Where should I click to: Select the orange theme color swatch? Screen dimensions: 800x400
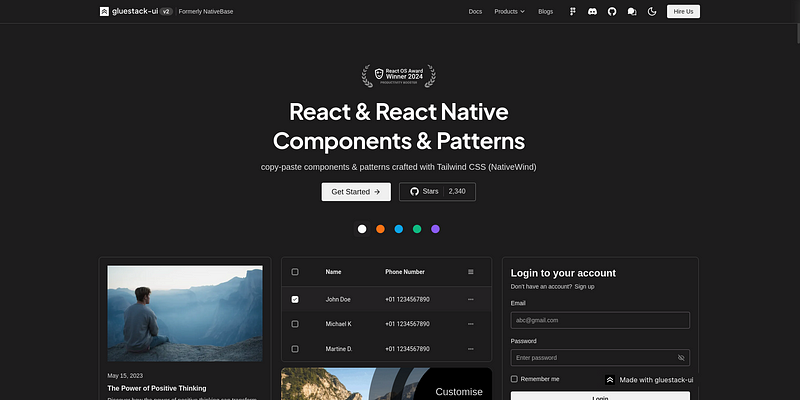(x=380, y=229)
